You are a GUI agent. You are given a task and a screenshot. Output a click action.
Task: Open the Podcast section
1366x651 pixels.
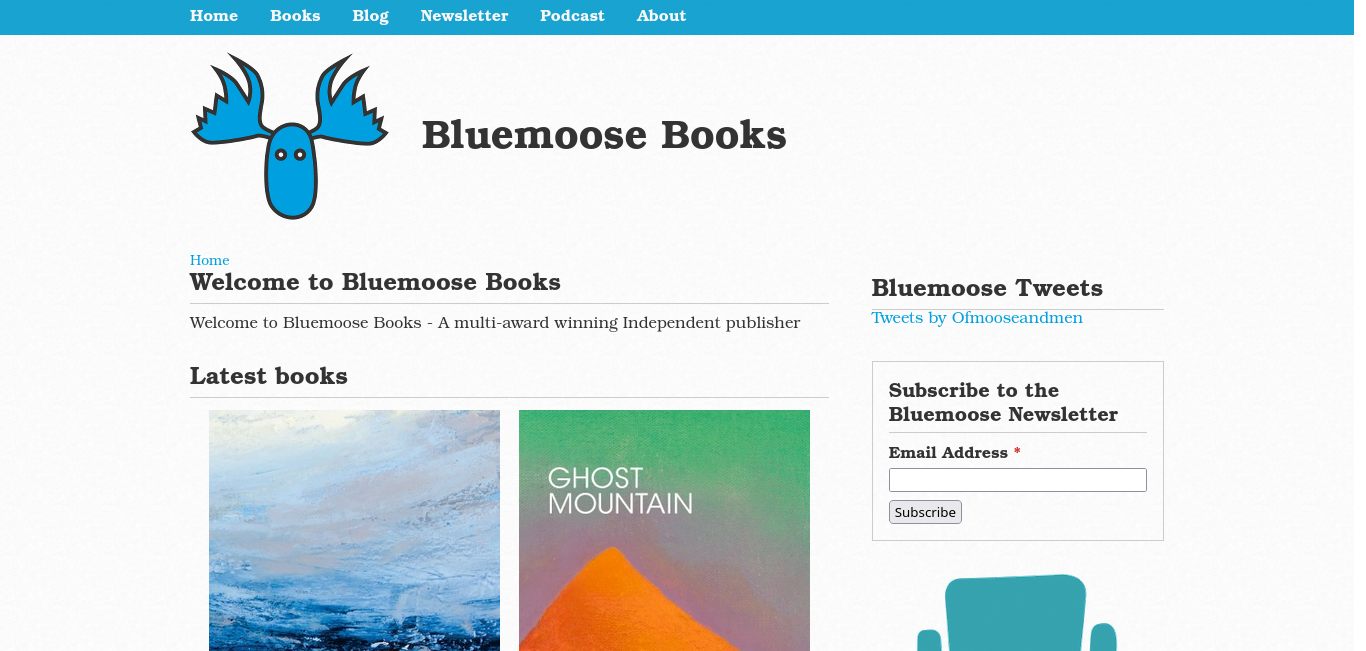(x=572, y=16)
